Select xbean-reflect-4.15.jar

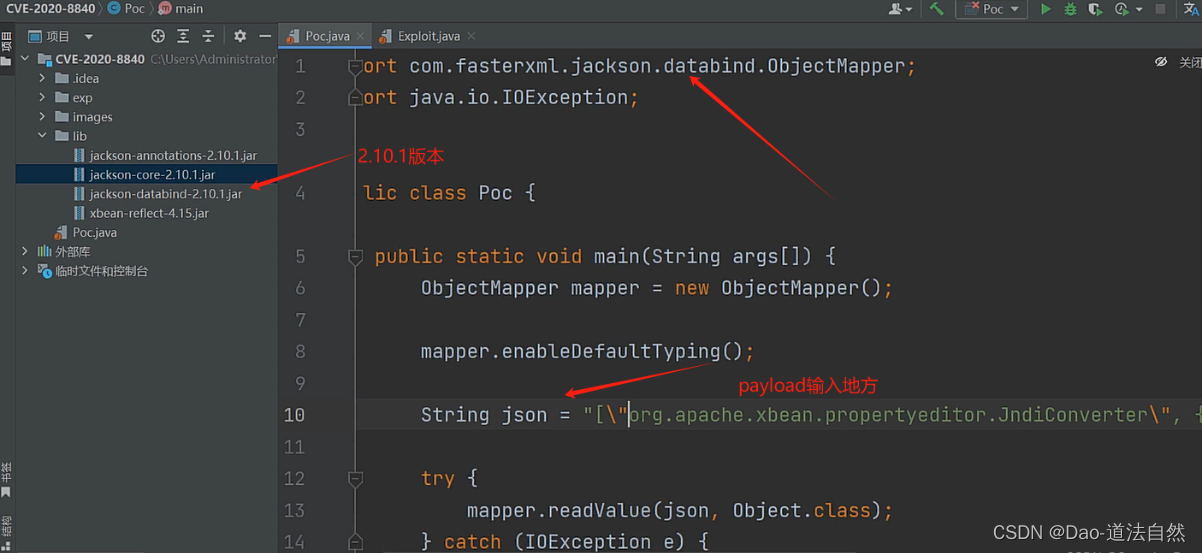[149, 213]
